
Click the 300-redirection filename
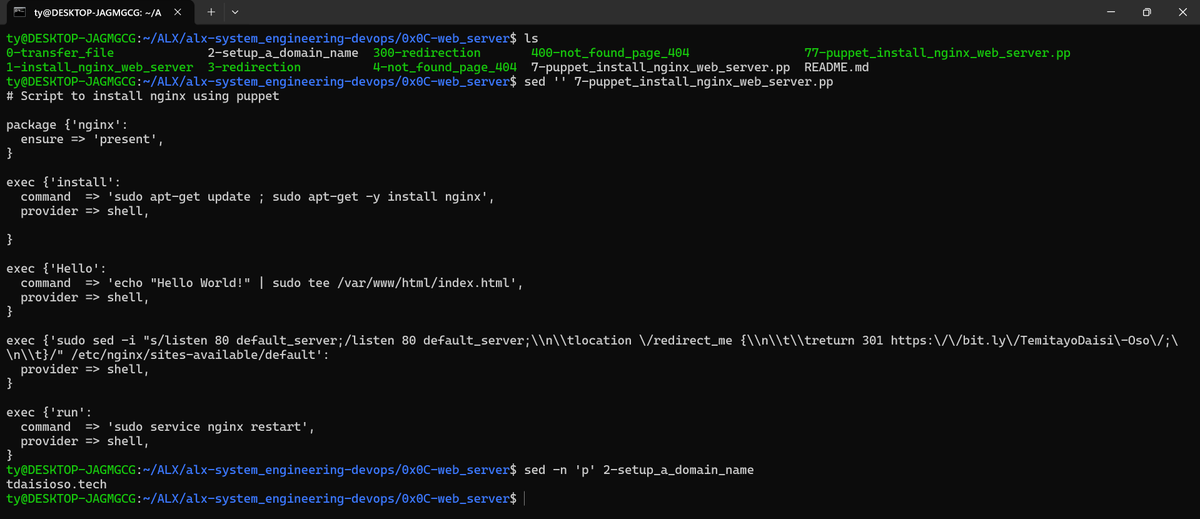[426, 52]
